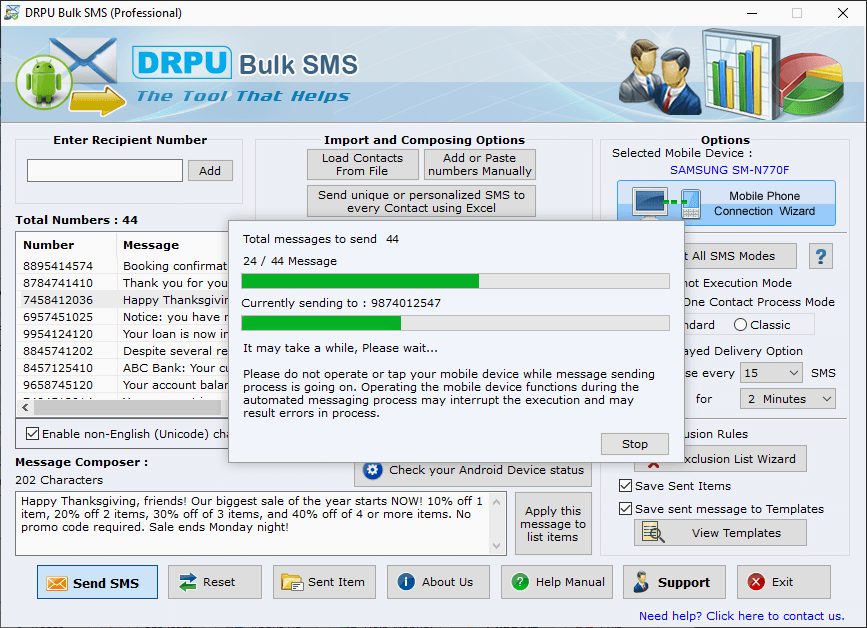Select the row with number 9954124120
Image resolution: width=867 pixels, height=628 pixels.
point(123,334)
